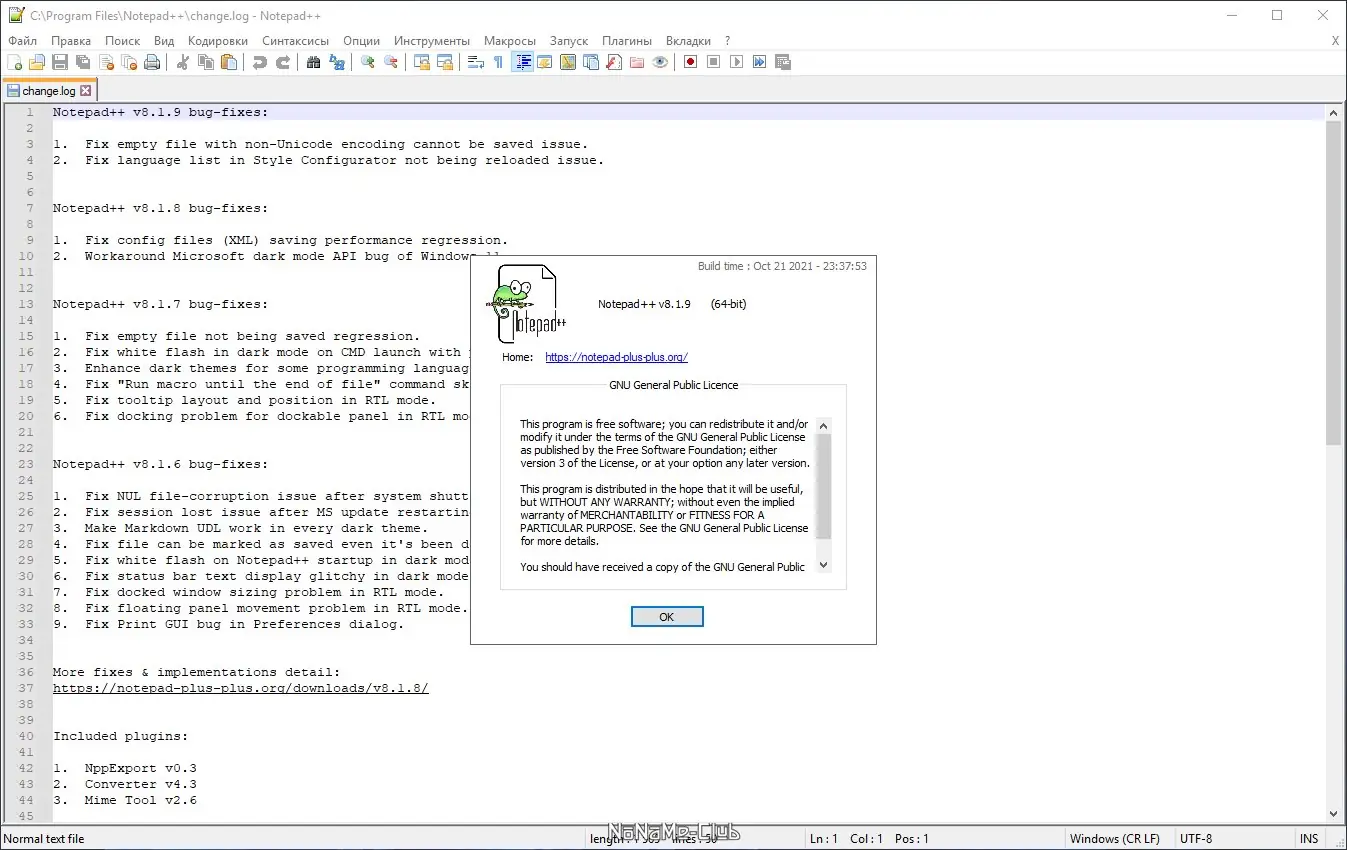The height and width of the screenshot is (850, 1347).
Task: Open Find with the binoculars icon
Action: click(314, 62)
